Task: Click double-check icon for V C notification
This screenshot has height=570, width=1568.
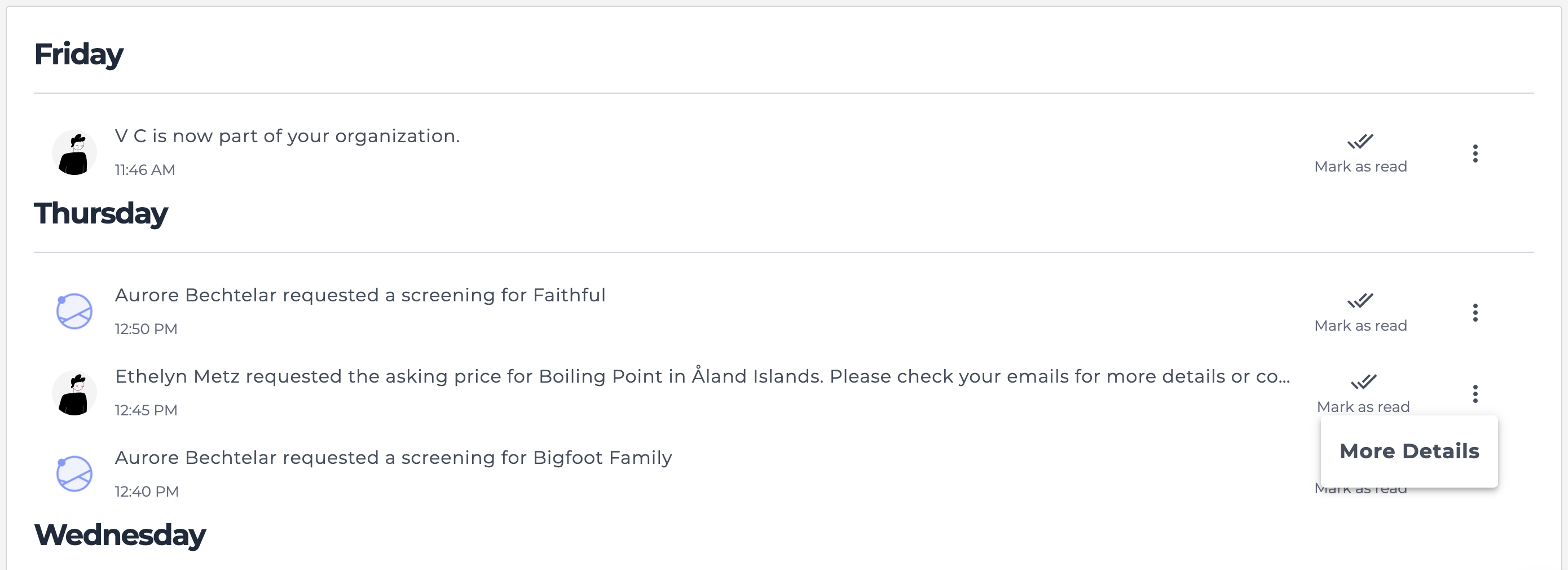Action: 1360,141
